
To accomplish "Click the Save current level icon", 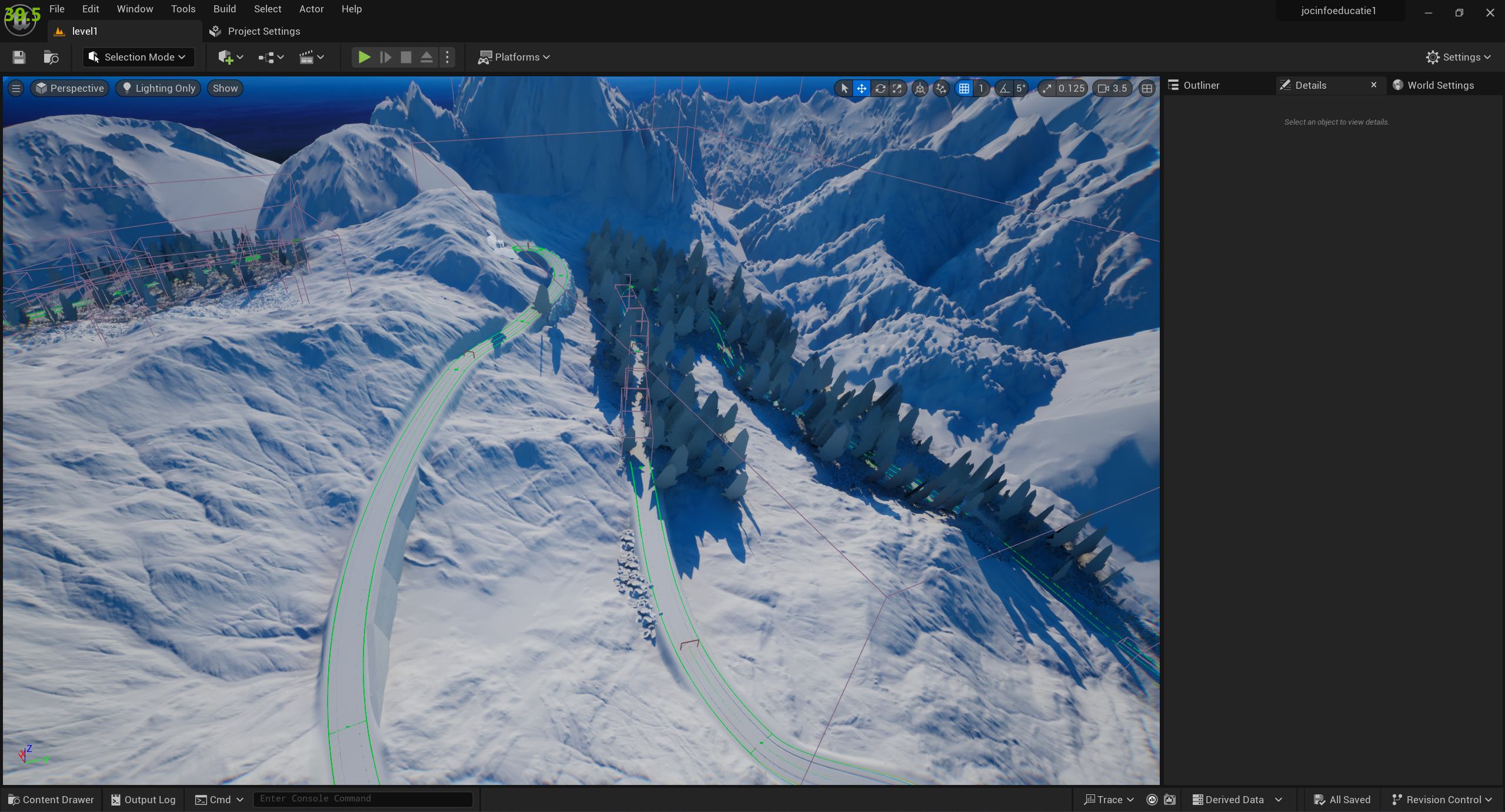I will pos(19,57).
